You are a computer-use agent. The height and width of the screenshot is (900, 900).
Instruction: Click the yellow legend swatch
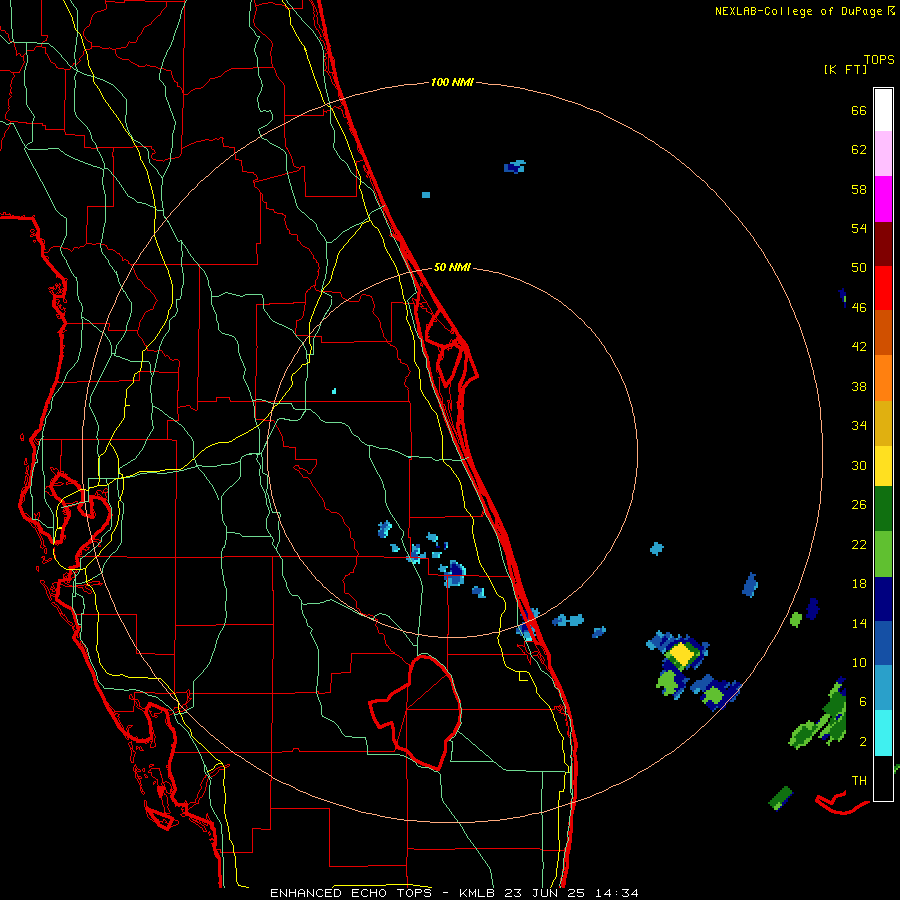(x=883, y=466)
